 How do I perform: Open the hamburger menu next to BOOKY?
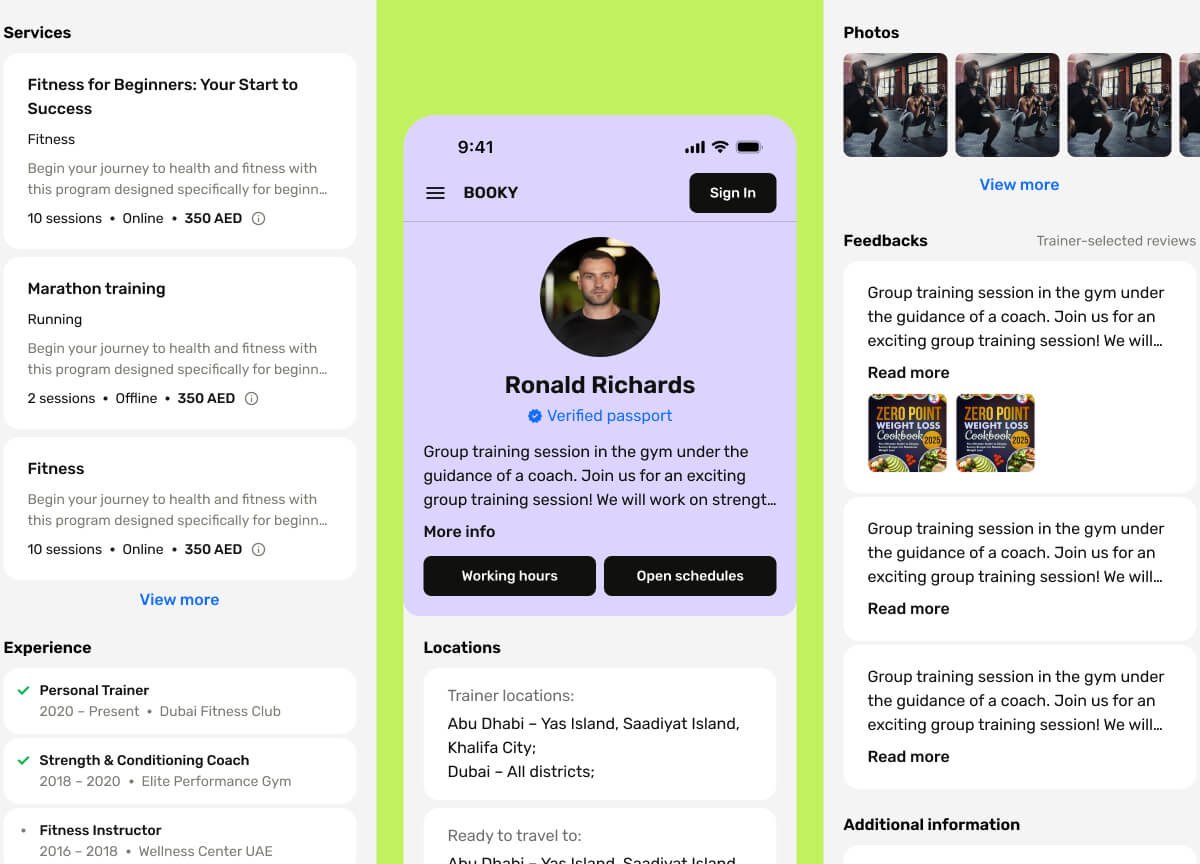435,193
